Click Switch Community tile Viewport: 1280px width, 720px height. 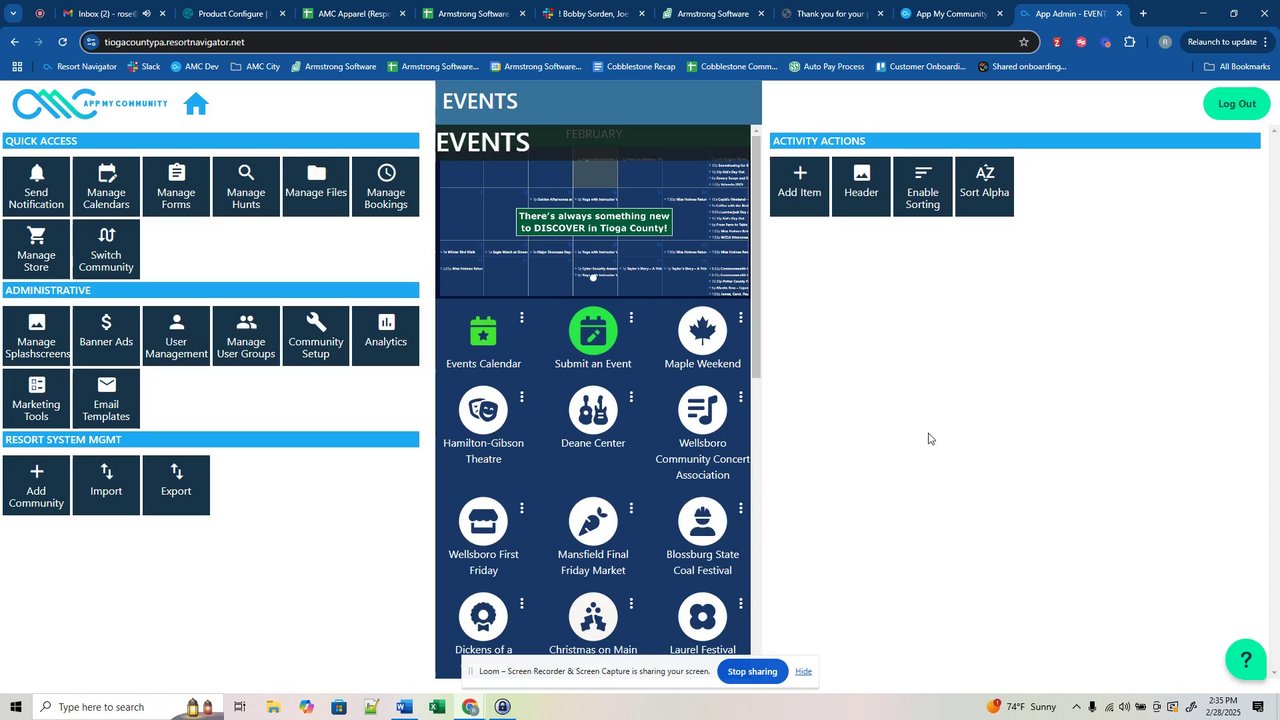106,249
